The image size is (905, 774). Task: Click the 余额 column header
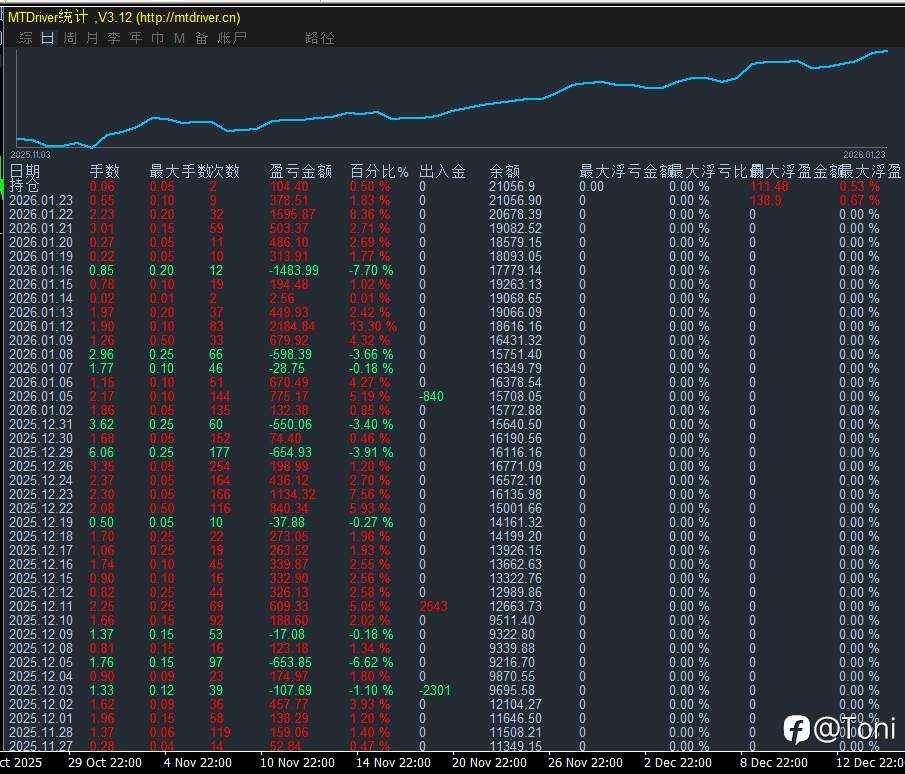click(504, 171)
